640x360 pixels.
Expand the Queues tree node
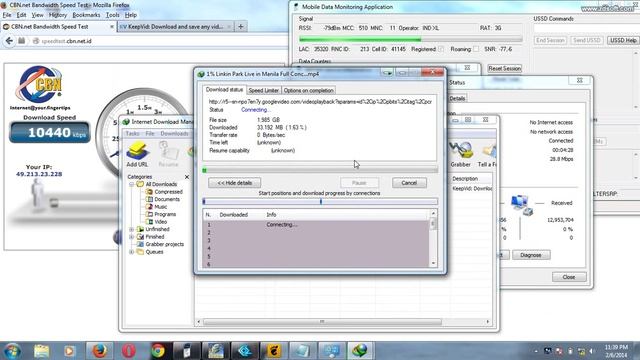point(132,252)
